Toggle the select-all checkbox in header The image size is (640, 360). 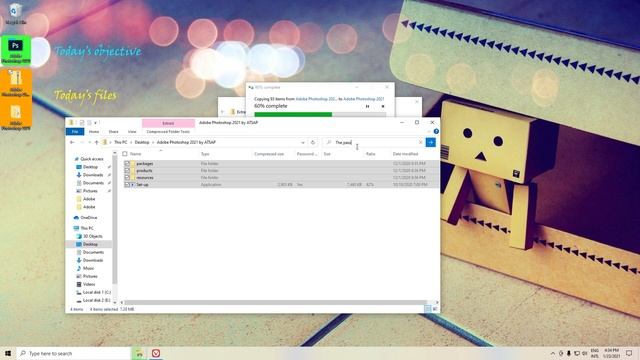(125, 154)
